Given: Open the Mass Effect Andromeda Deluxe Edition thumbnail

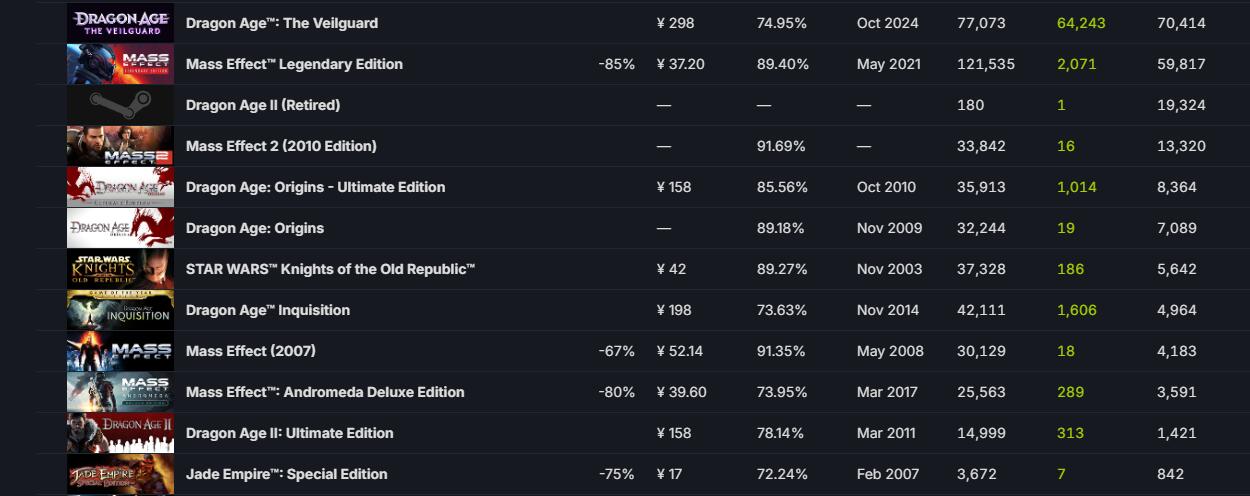Looking at the screenshot, I should click(x=120, y=392).
